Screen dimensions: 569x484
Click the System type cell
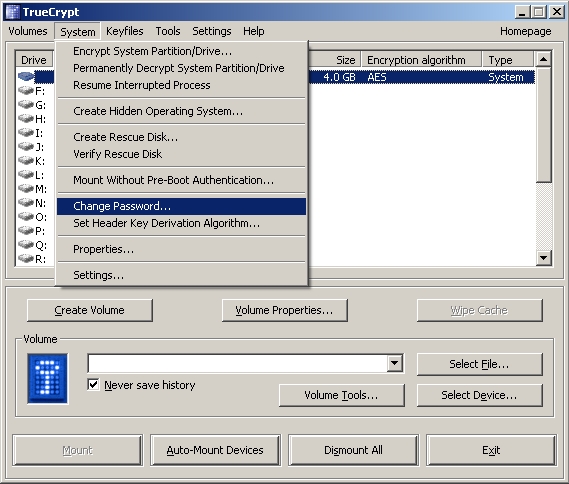506,77
